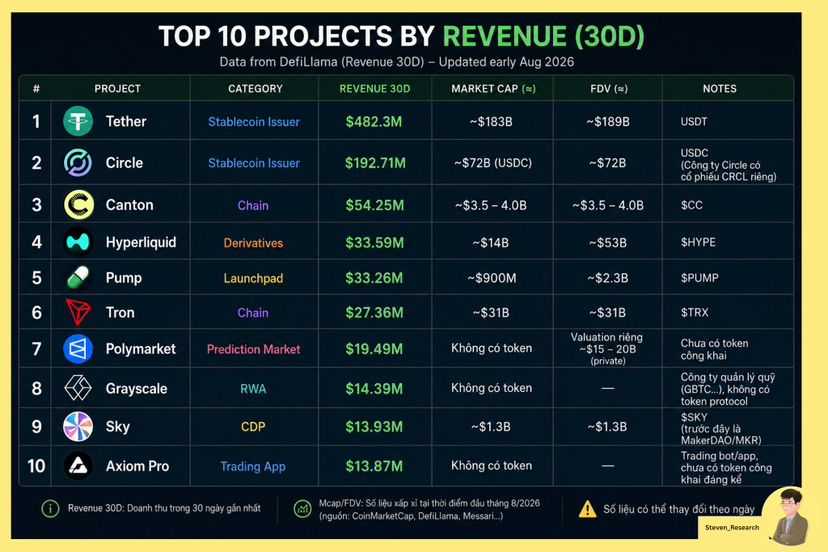This screenshot has width=828, height=552.
Task: Click the ~$72B (USDC) market cap cell
Action: pos(493,163)
